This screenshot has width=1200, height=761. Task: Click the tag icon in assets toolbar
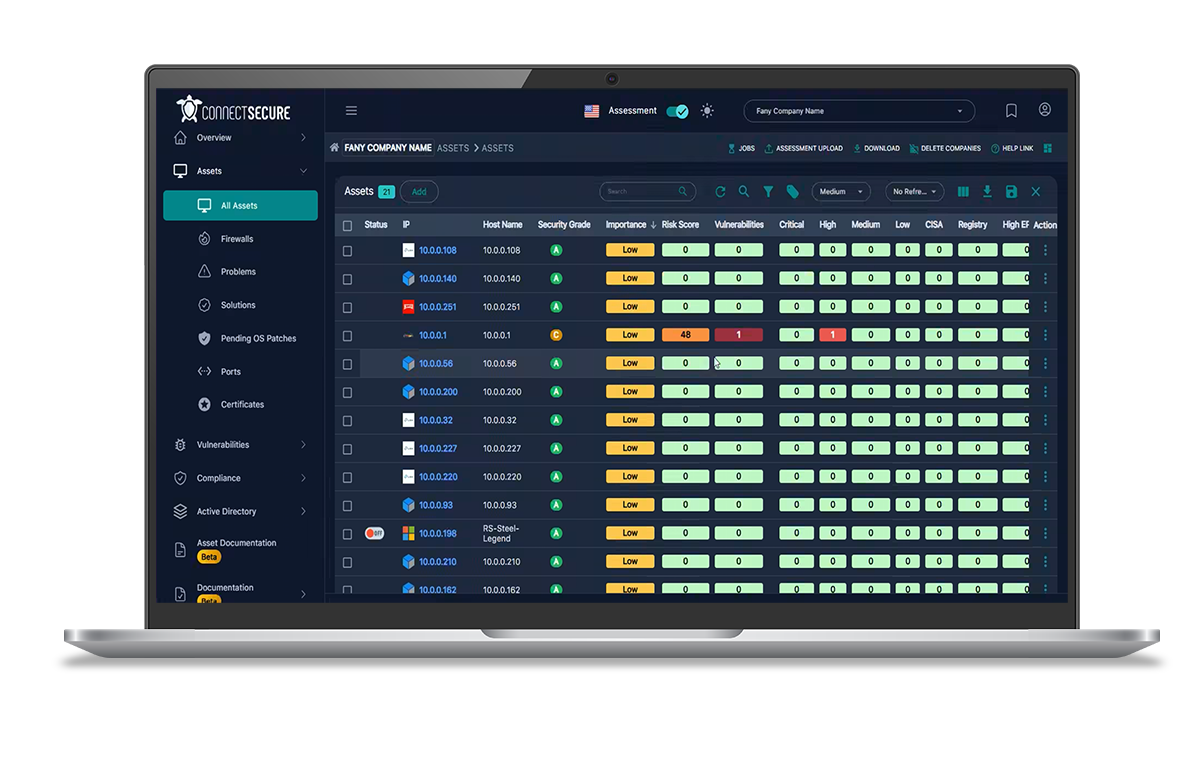792,191
